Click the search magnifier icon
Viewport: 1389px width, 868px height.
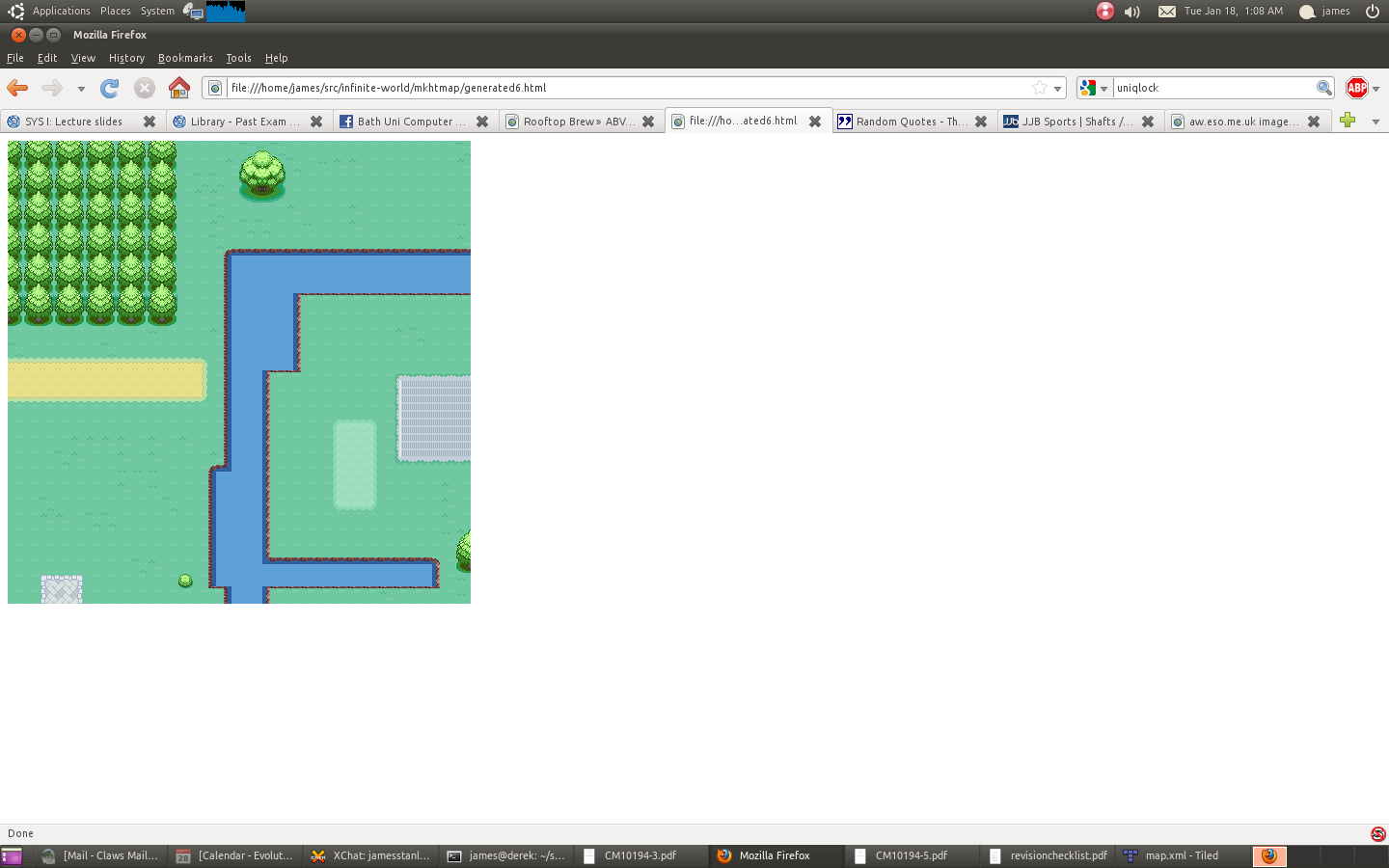click(1324, 88)
